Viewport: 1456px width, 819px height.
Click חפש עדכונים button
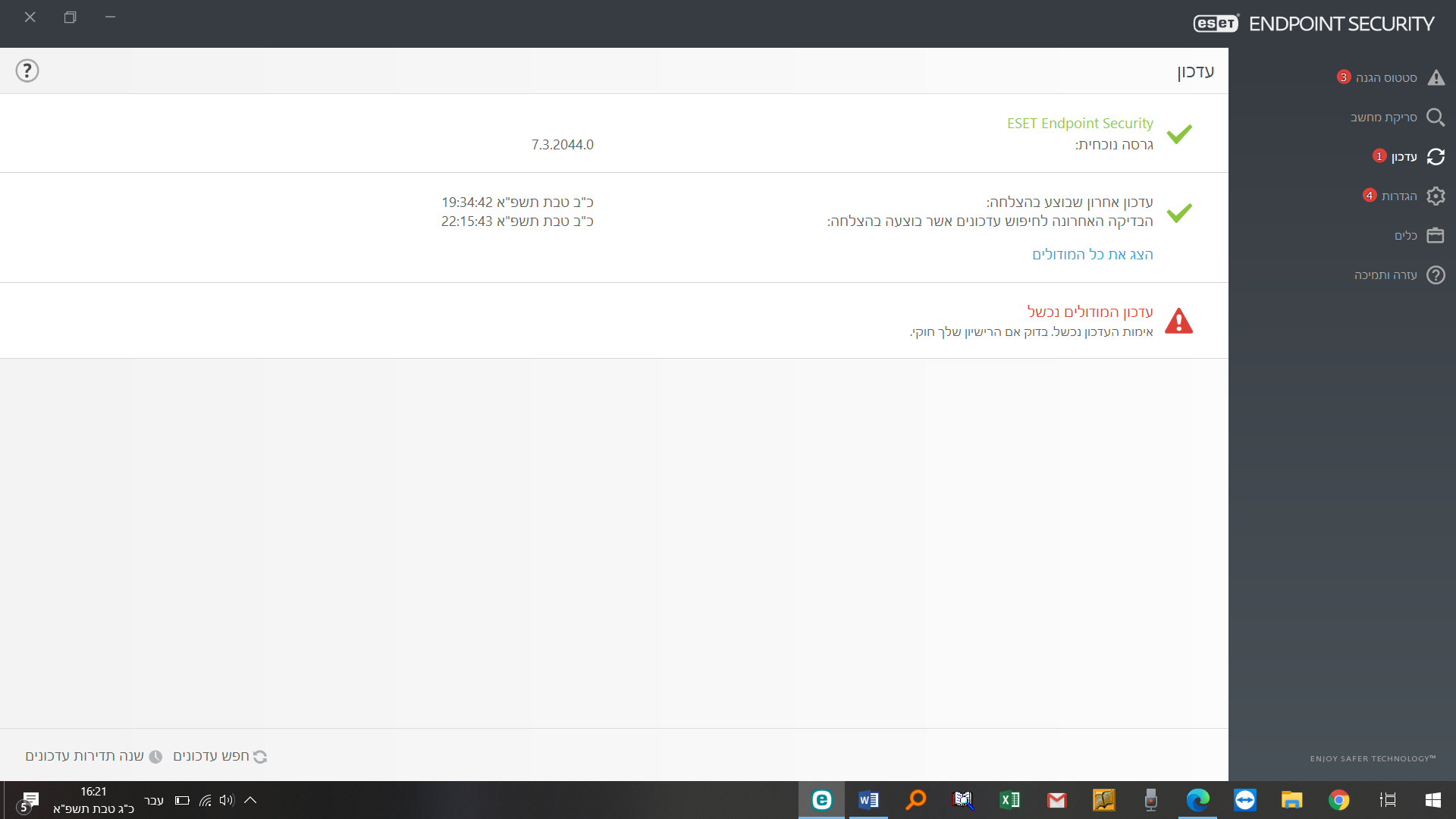click(220, 756)
